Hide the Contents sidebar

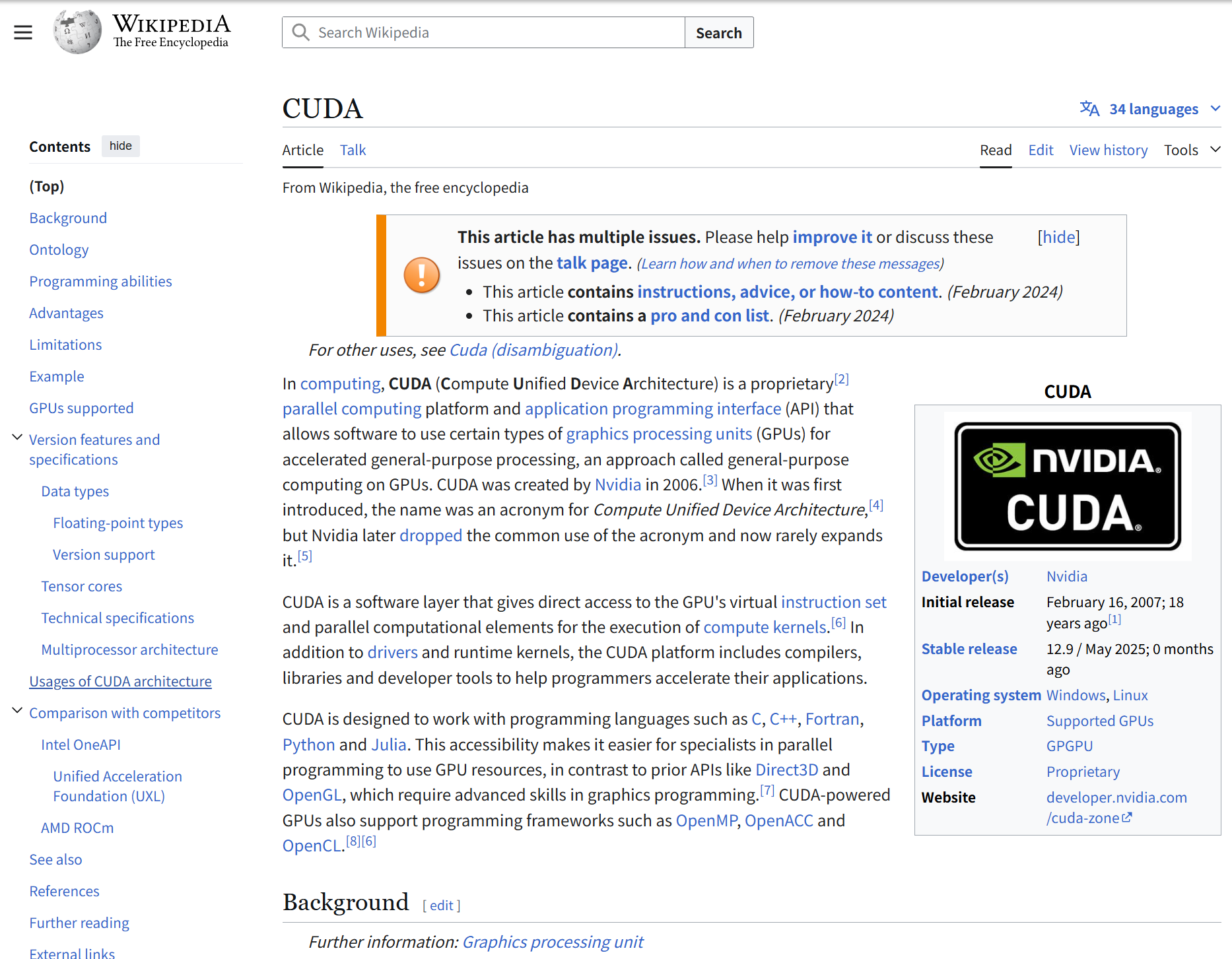click(120, 146)
